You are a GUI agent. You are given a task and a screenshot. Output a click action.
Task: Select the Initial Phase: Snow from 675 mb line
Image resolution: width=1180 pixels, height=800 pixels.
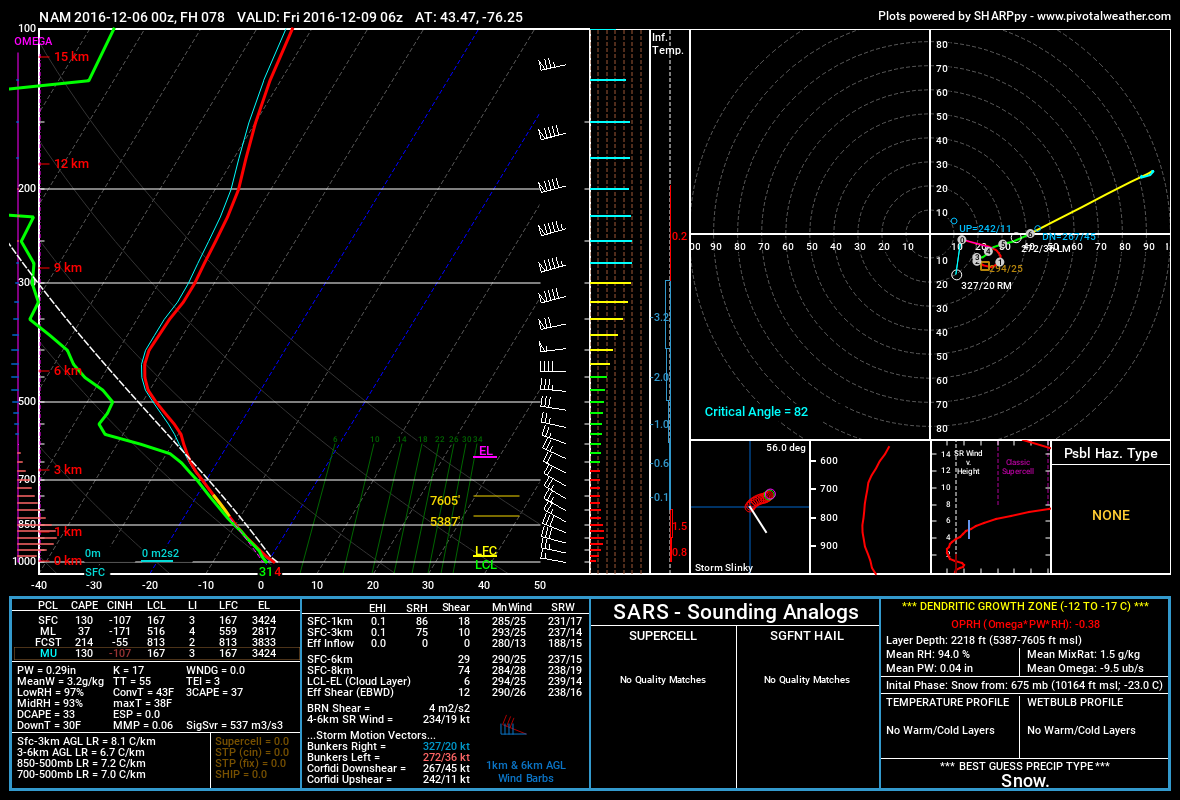pos(1024,686)
